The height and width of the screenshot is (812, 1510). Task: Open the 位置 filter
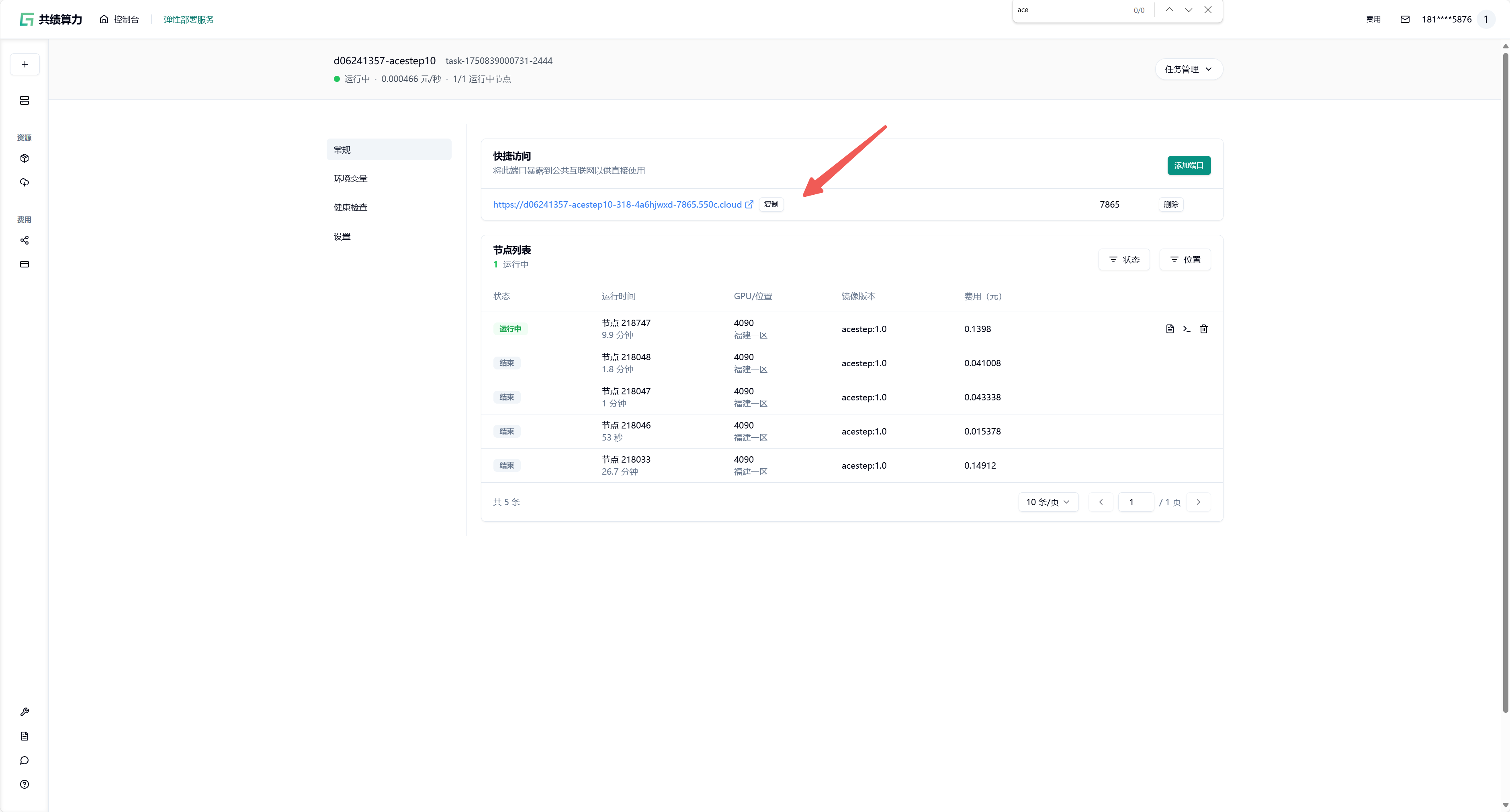[x=1185, y=259]
